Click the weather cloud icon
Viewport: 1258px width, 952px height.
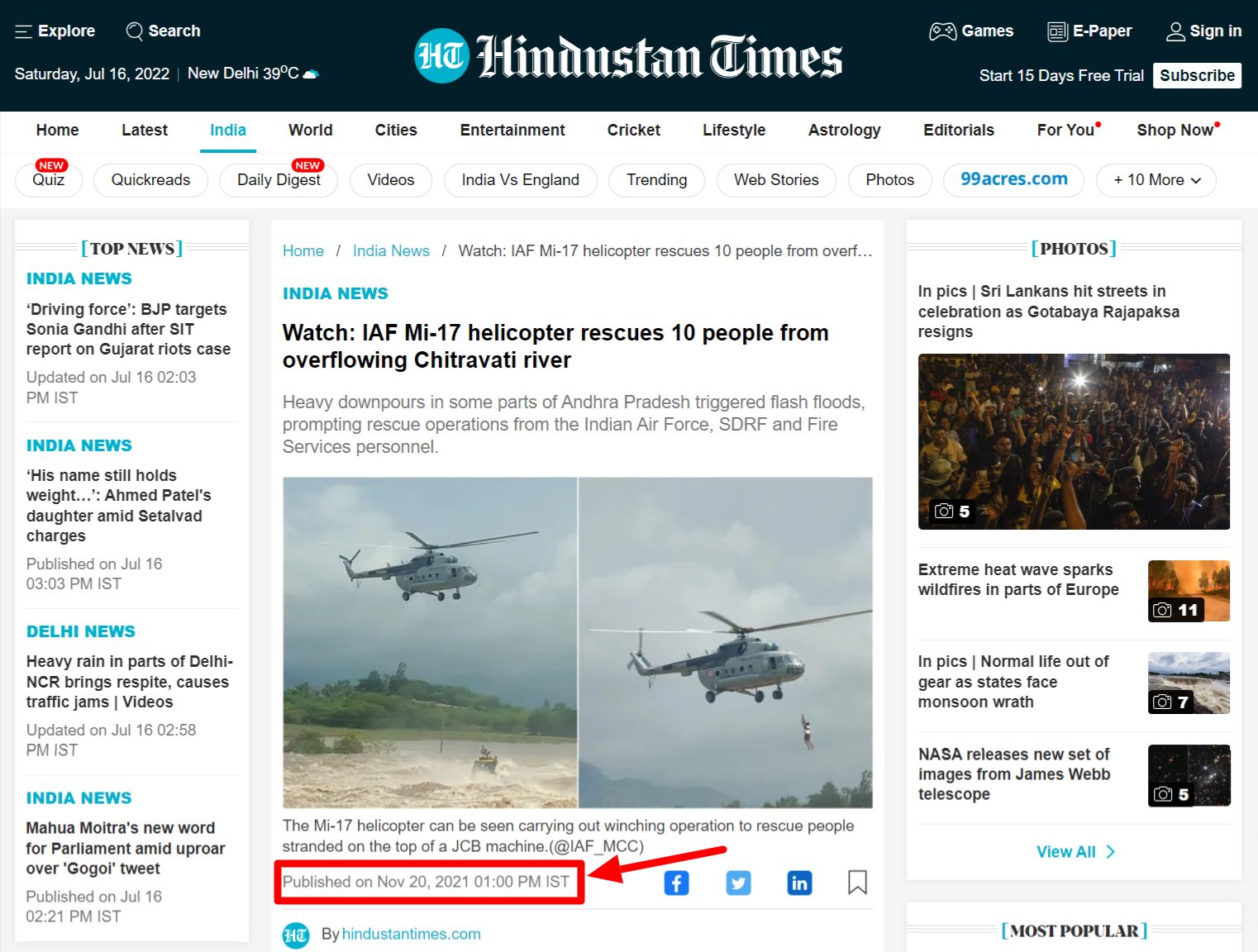[311, 74]
